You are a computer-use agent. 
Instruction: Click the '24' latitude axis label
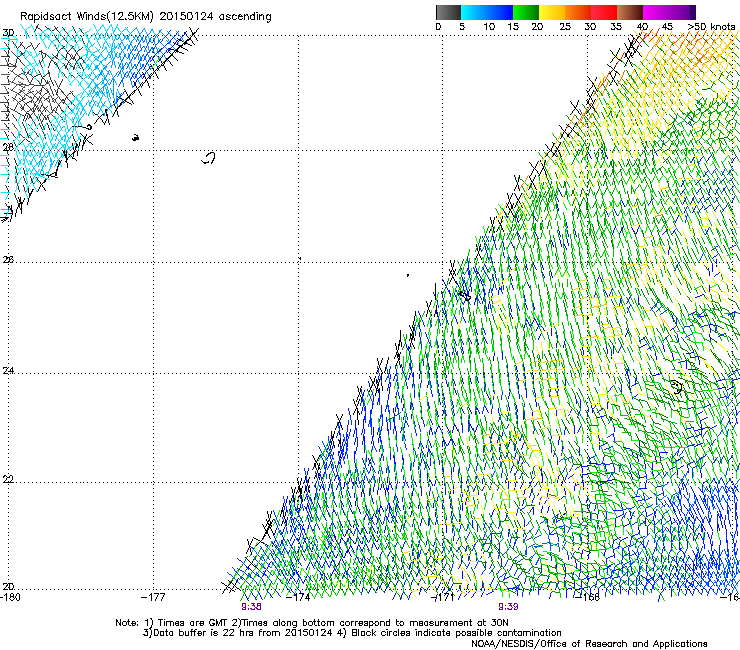(x=8, y=371)
